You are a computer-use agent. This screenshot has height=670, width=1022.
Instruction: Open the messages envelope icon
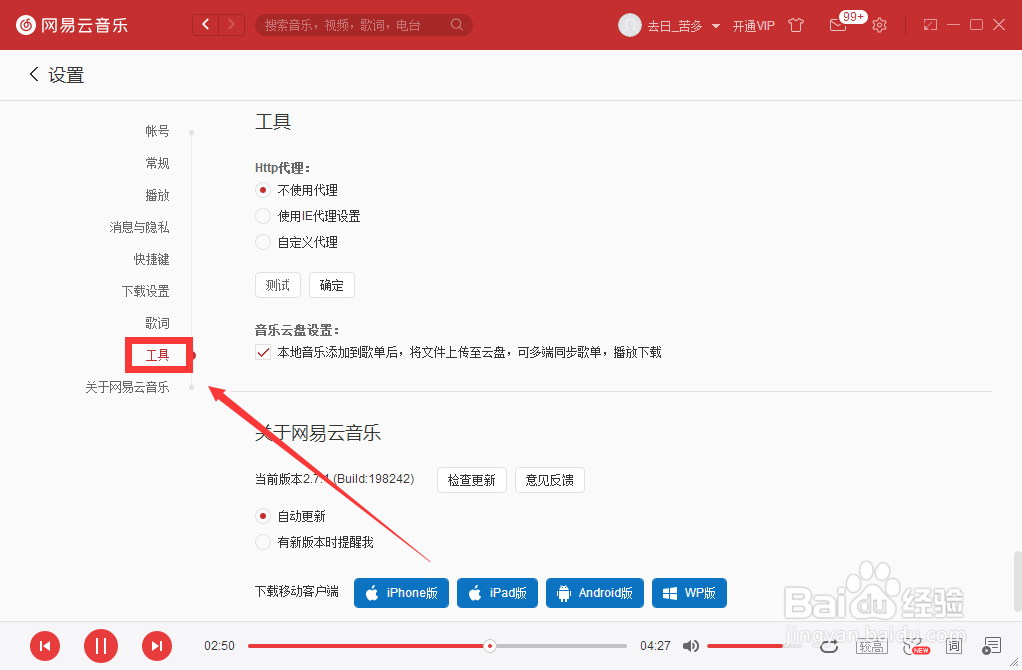838,25
